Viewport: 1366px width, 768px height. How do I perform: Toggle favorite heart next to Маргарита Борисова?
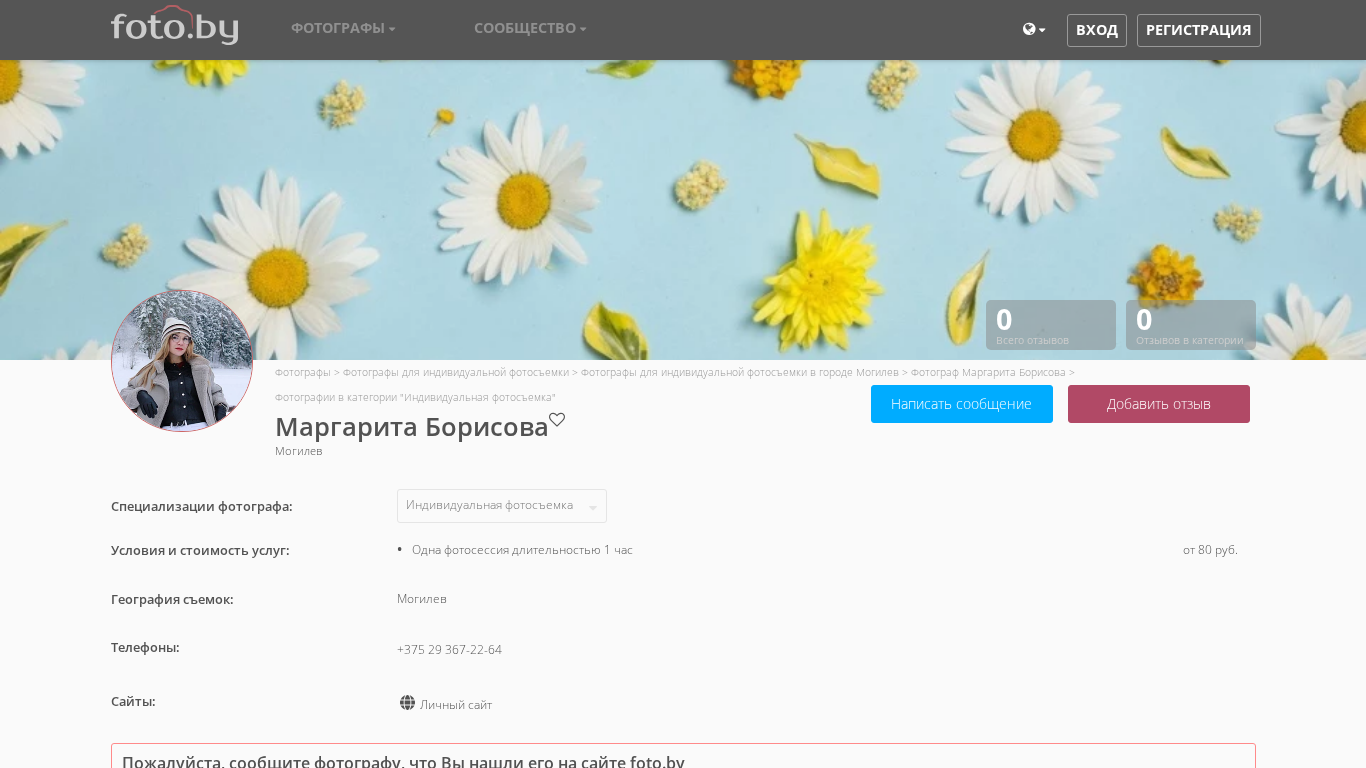pos(557,420)
